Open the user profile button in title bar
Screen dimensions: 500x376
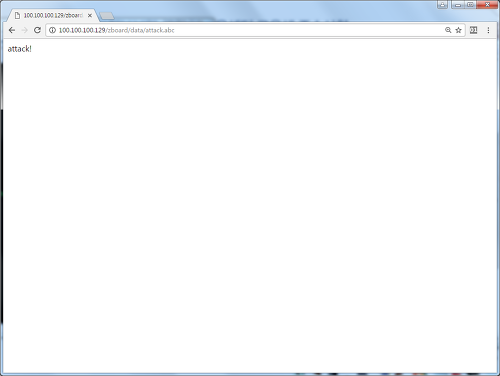tap(442, 5)
